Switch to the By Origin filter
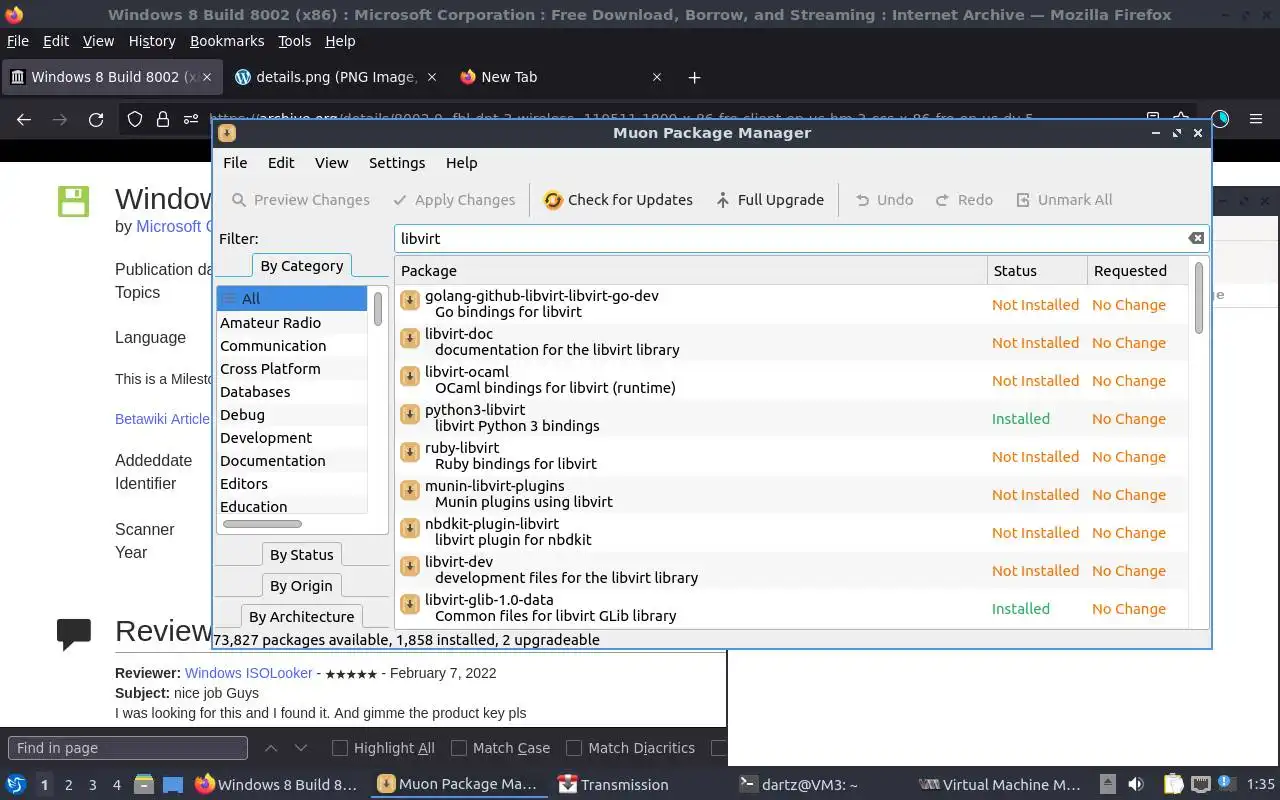The image size is (1280, 800). click(x=301, y=586)
